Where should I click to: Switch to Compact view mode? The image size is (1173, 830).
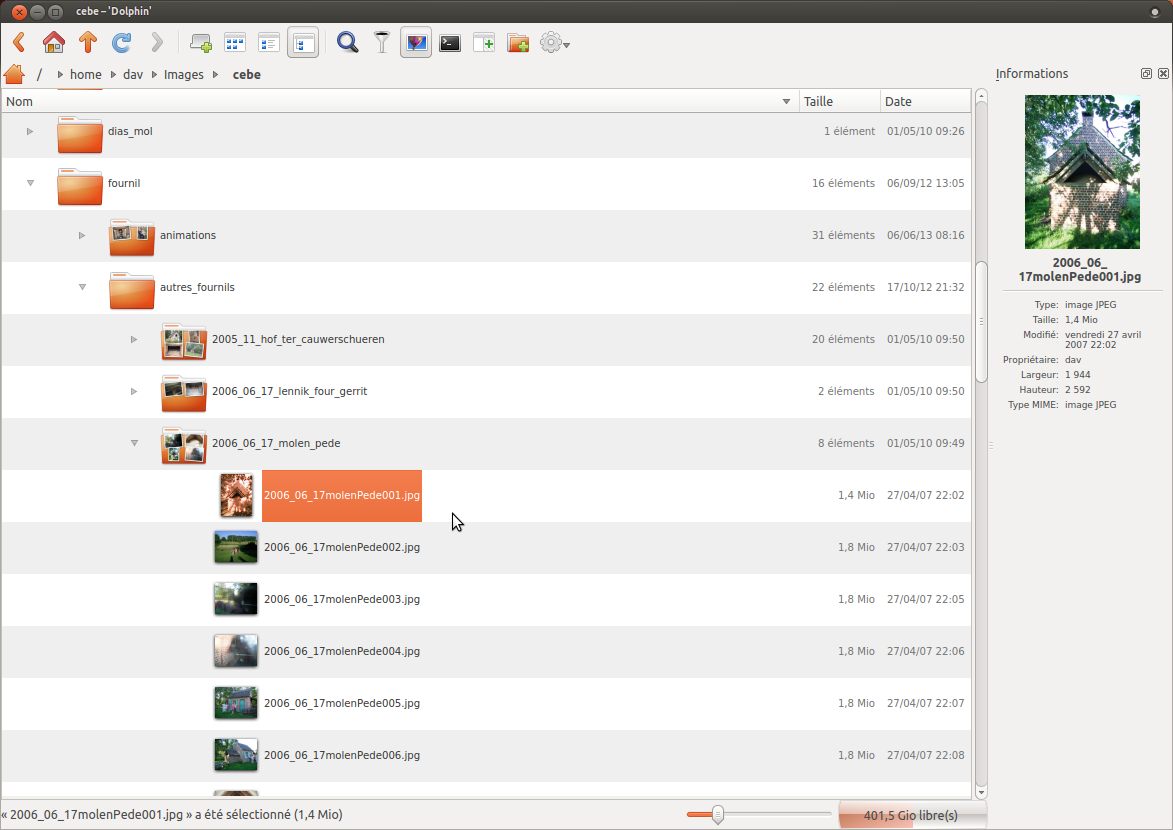pos(269,43)
